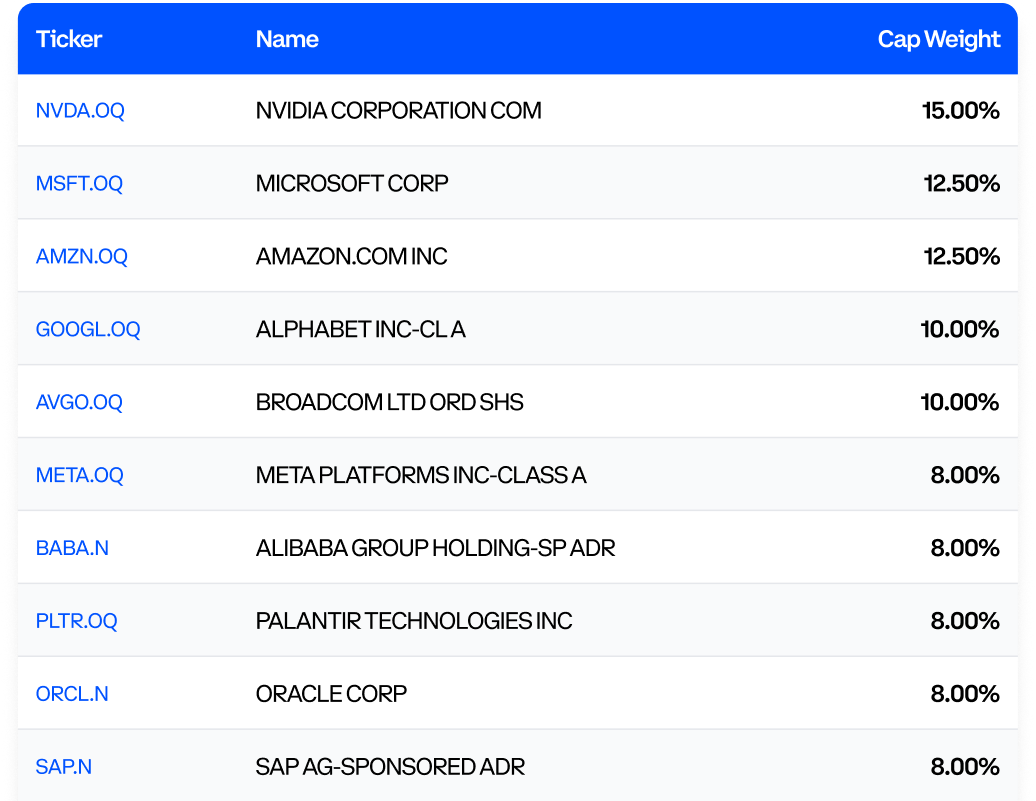Select the BROADCOM LTD ORD SHS name cell
The height and width of the screenshot is (801, 1036).
click(390, 402)
